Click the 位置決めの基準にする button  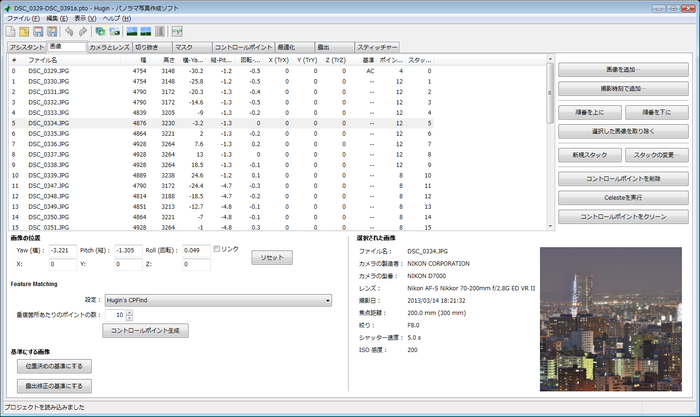tap(54, 367)
